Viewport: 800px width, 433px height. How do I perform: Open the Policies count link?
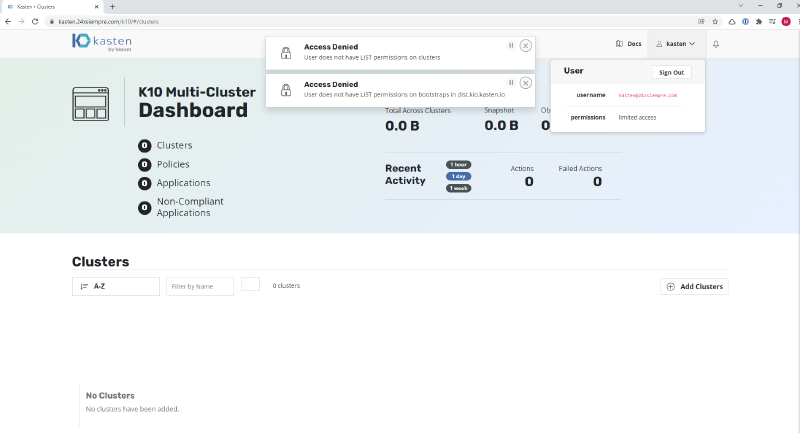[164, 165]
